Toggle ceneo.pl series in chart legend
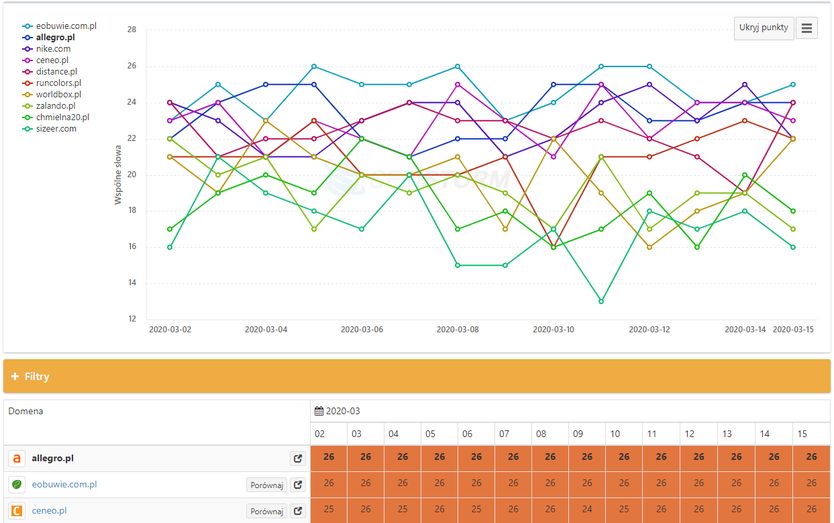The image size is (834, 523). click(45, 60)
